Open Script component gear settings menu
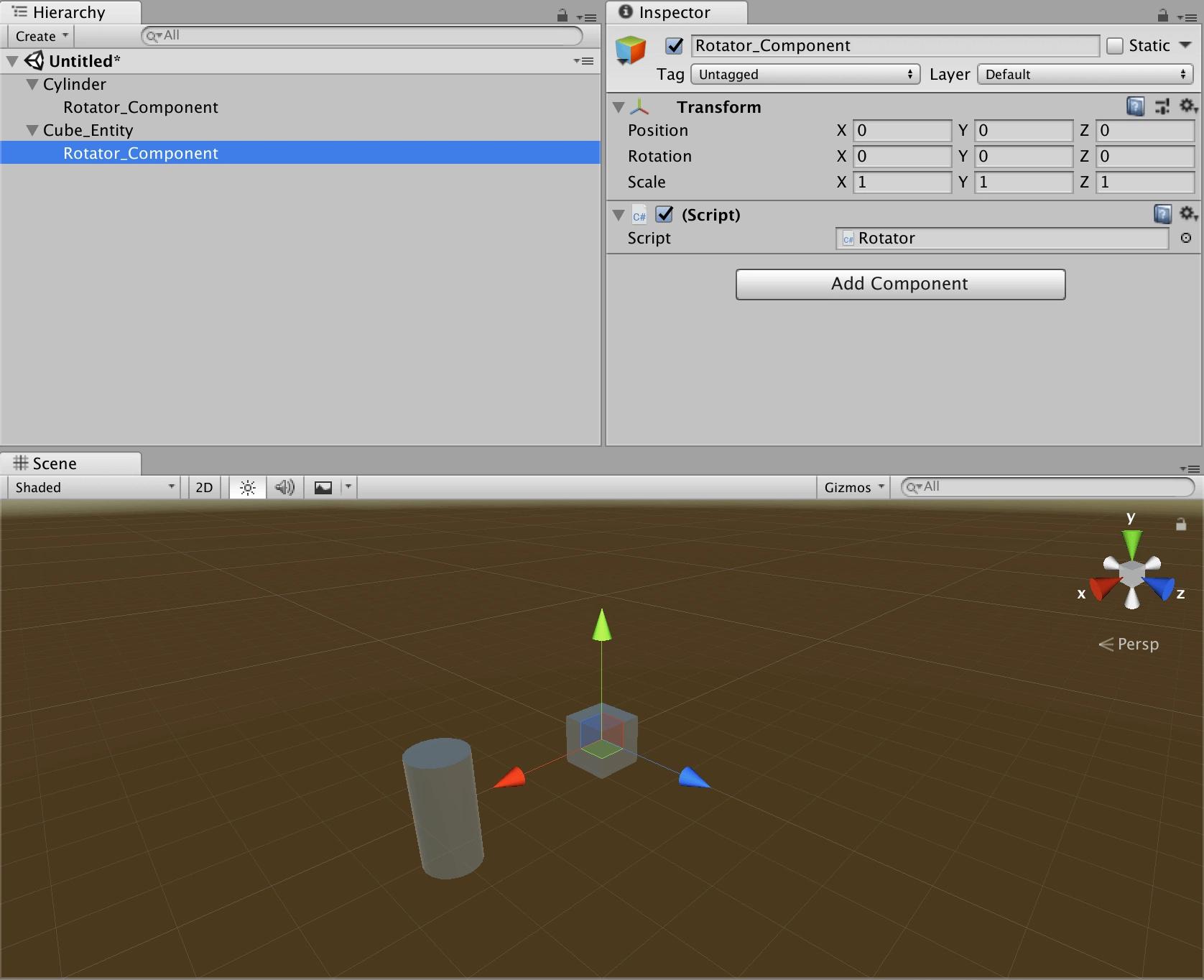The height and width of the screenshot is (980, 1204). 1187,214
